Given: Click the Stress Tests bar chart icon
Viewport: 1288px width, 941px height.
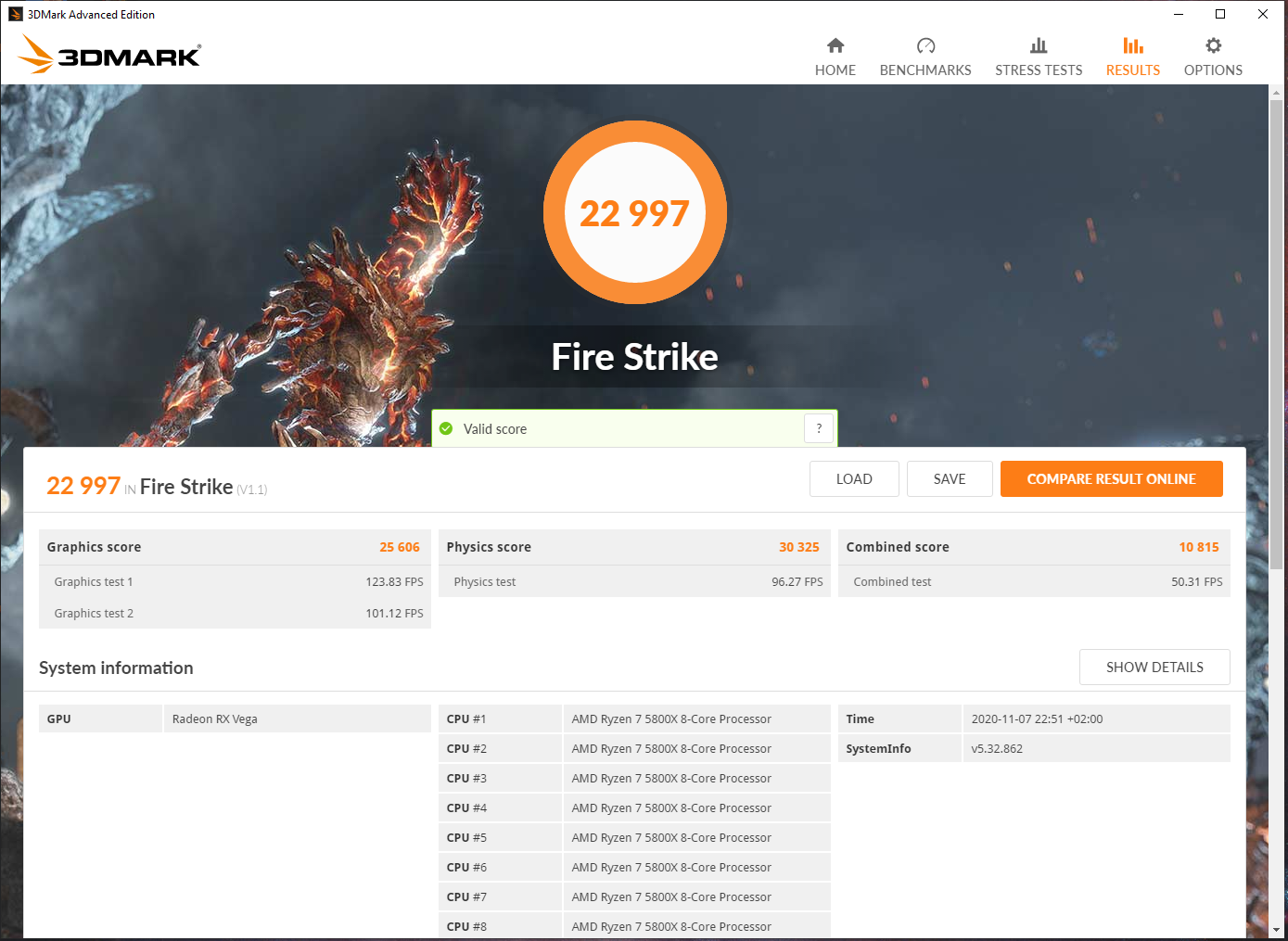Looking at the screenshot, I should [x=1039, y=45].
